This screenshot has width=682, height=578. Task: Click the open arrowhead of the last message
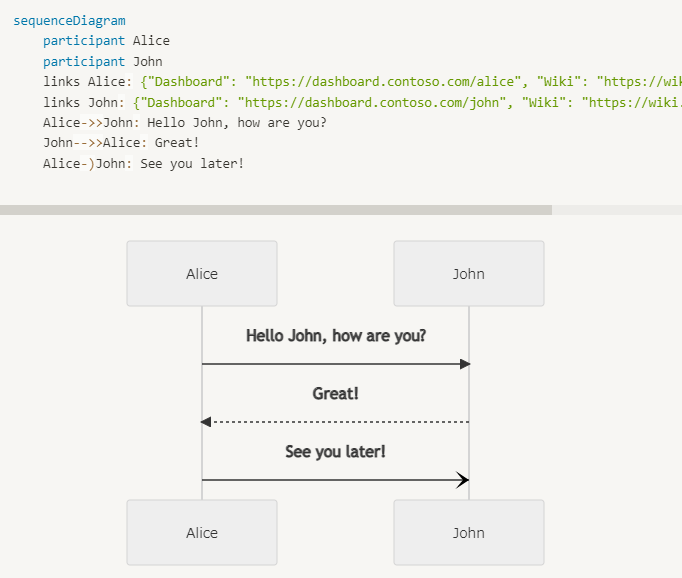pos(462,480)
